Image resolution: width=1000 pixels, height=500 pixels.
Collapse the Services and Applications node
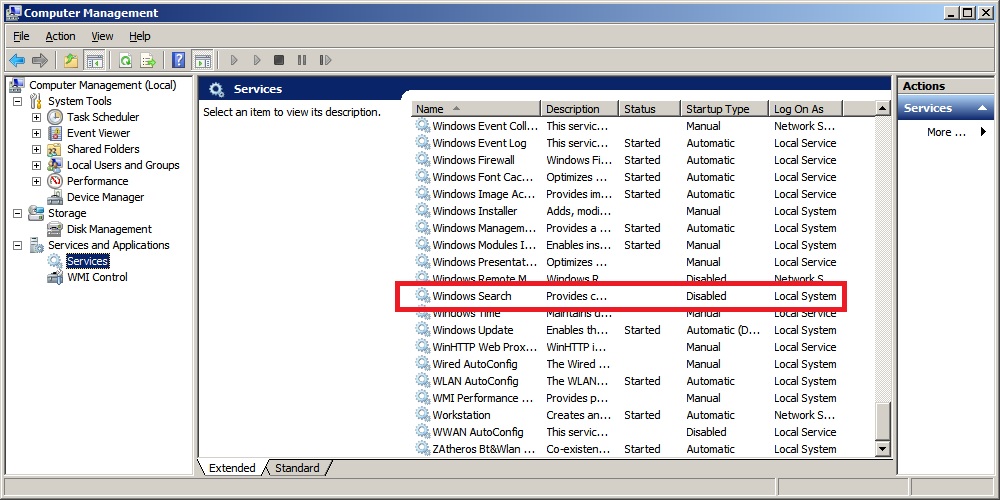click(x=17, y=245)
